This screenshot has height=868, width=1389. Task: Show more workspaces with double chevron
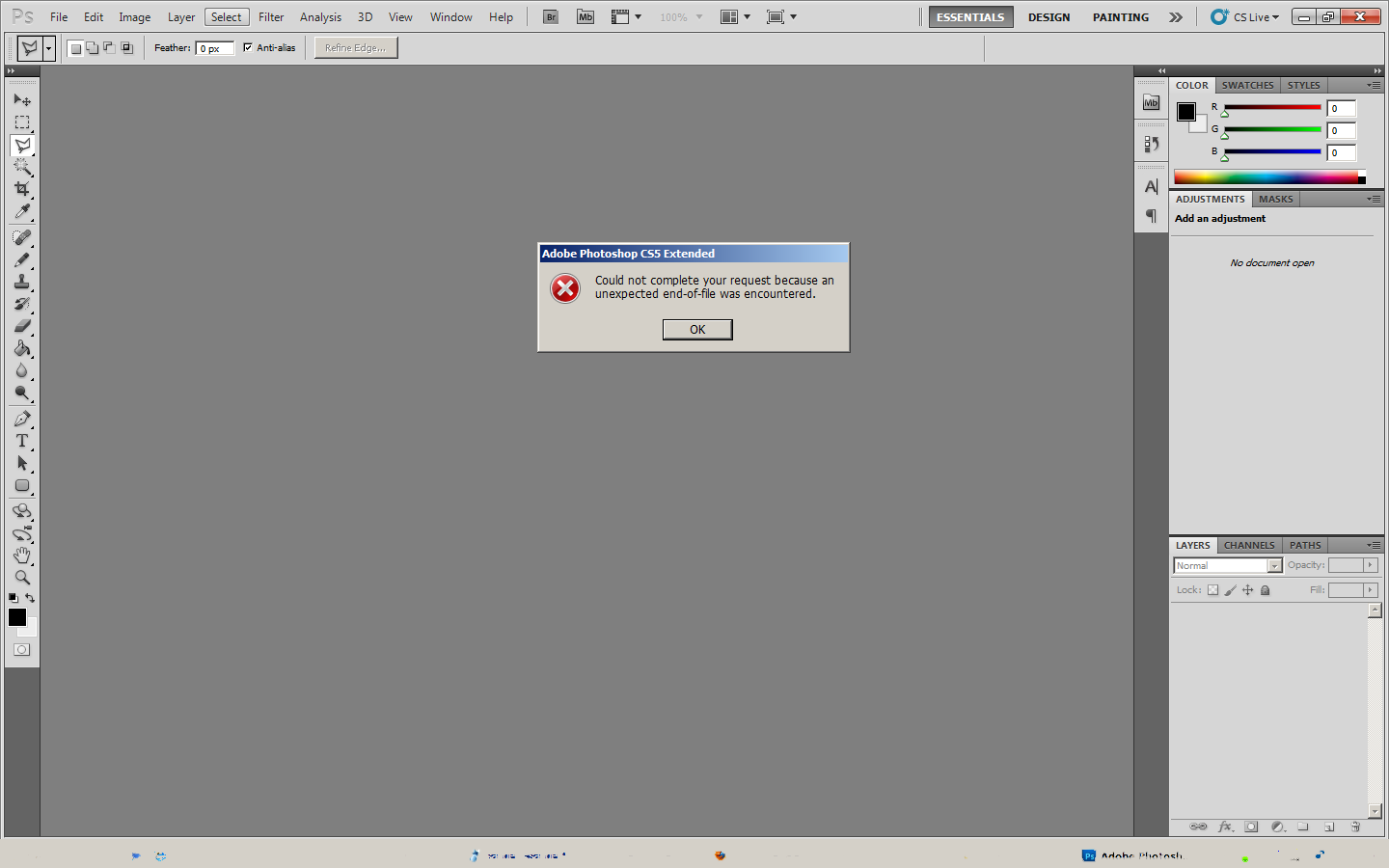point(1176,17)
